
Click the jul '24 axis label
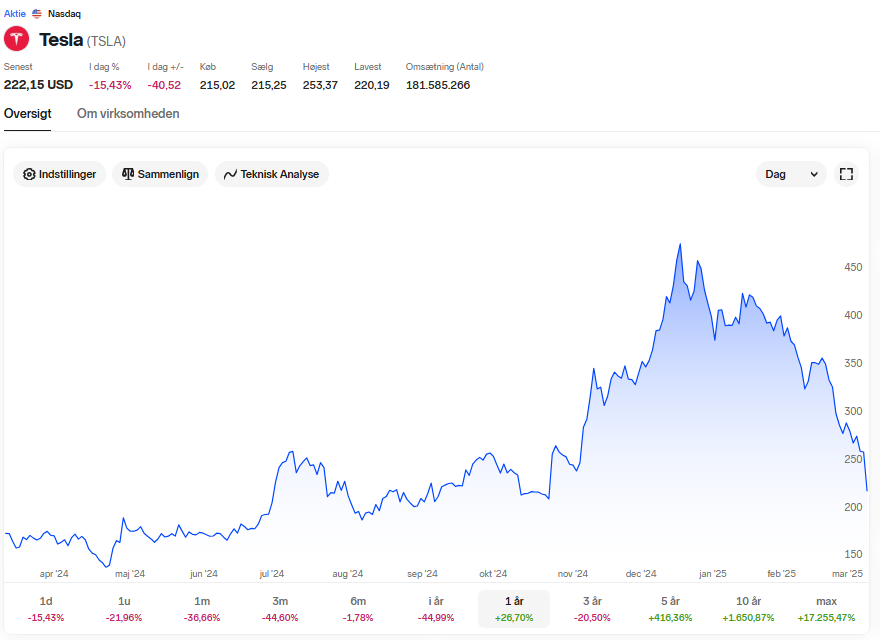pos(272,574)
